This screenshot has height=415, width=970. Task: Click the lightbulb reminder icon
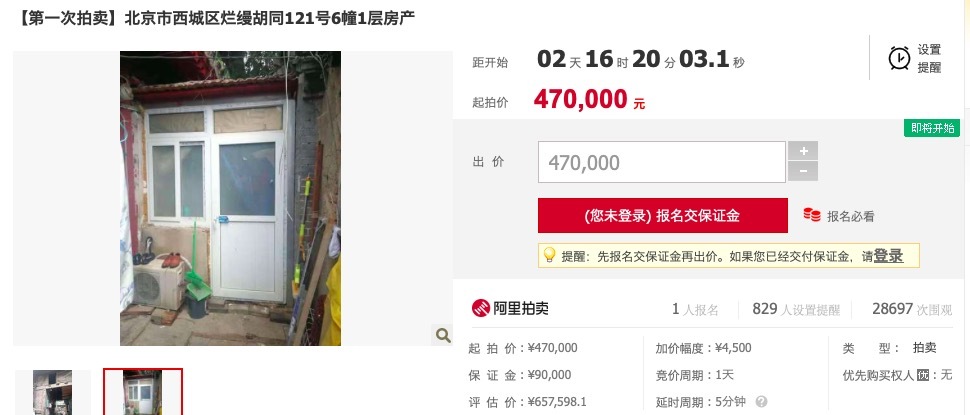pyautogui.click(x=549, y=255)
